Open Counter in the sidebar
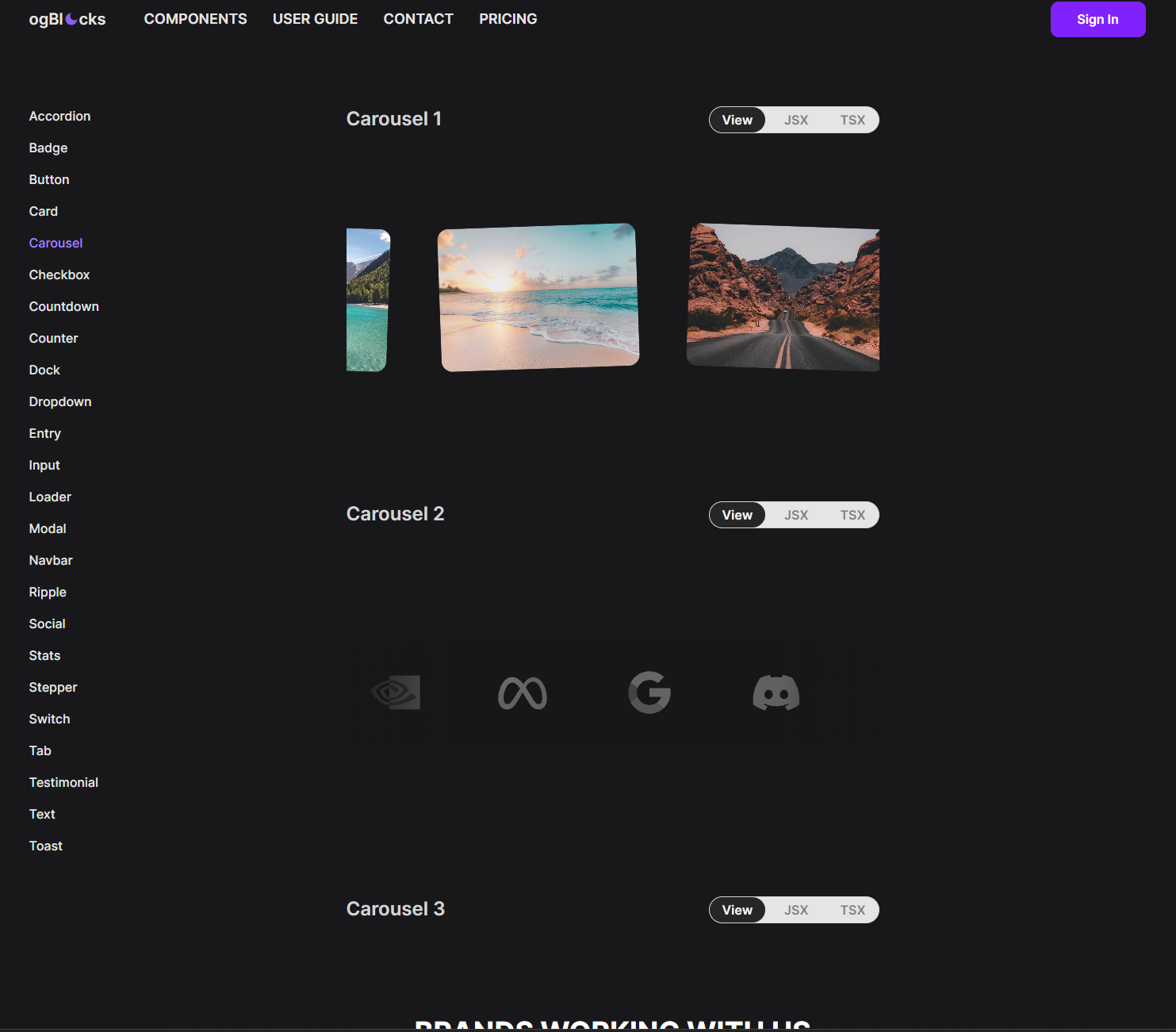The height and width of the screenshot is (1032, 1176). point(53,338)
